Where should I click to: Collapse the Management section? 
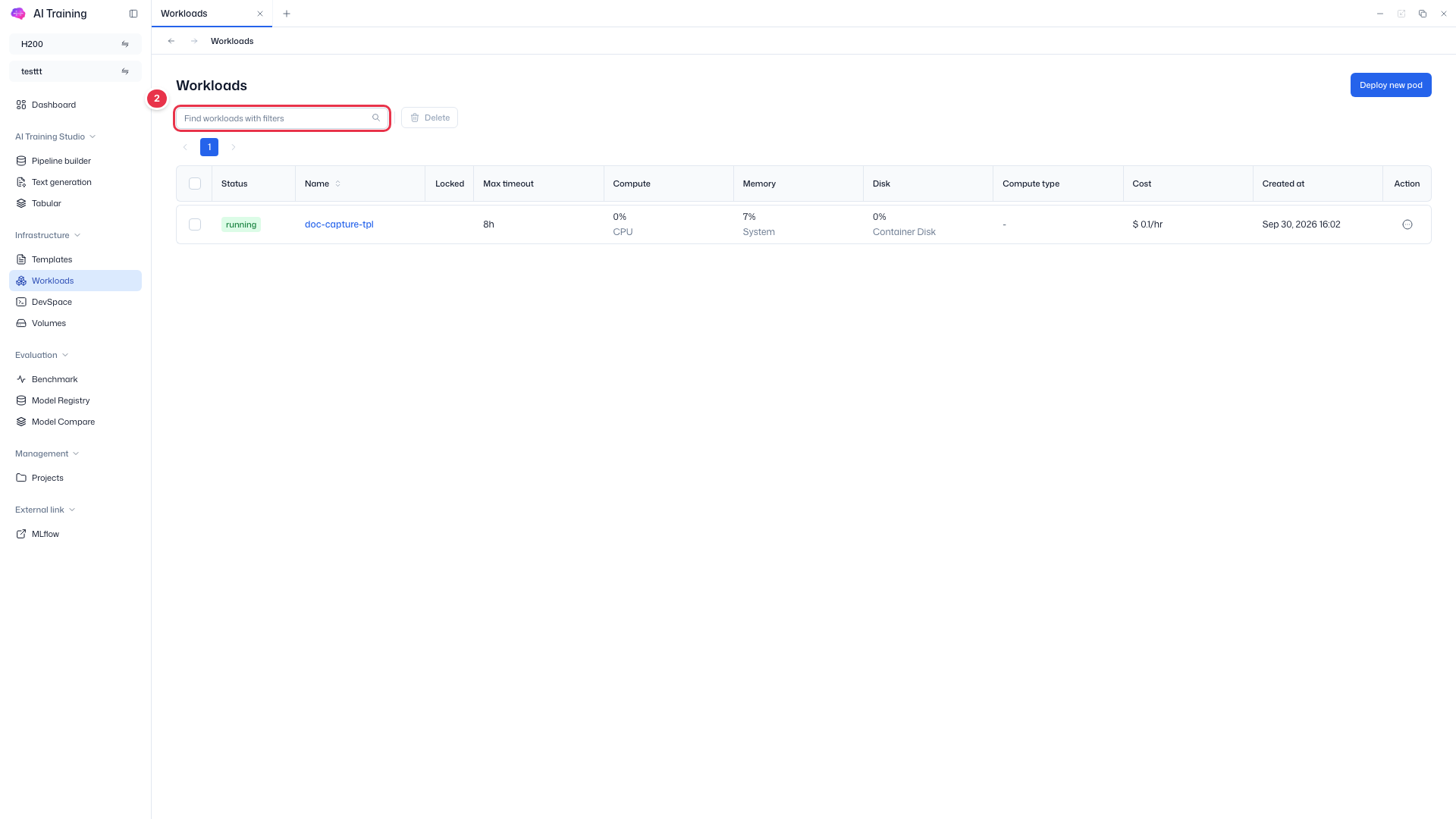coord(47,453)
